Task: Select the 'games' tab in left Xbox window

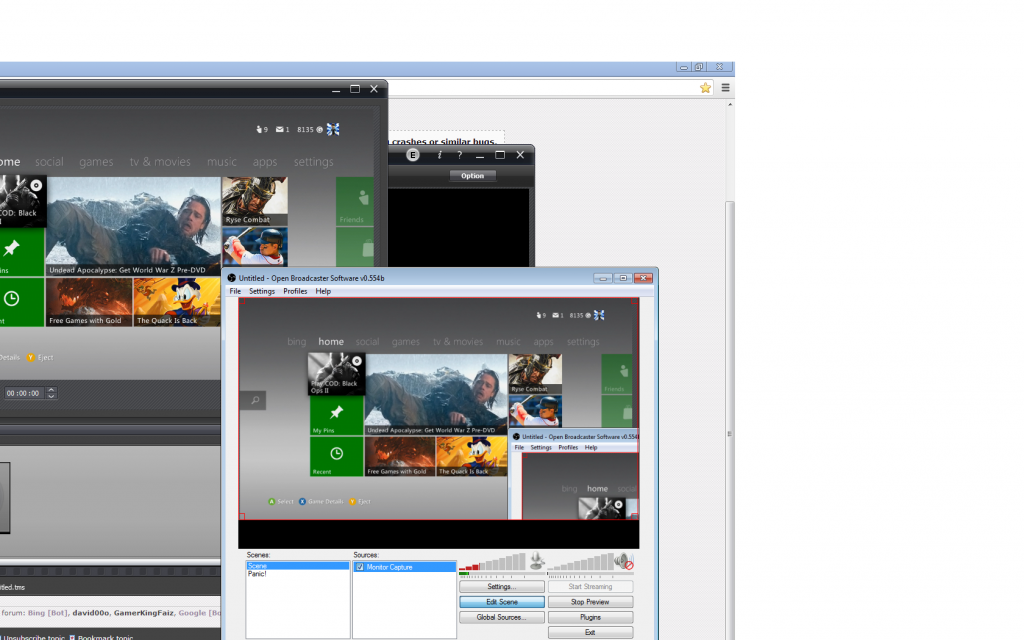Action: coord(96,161)
